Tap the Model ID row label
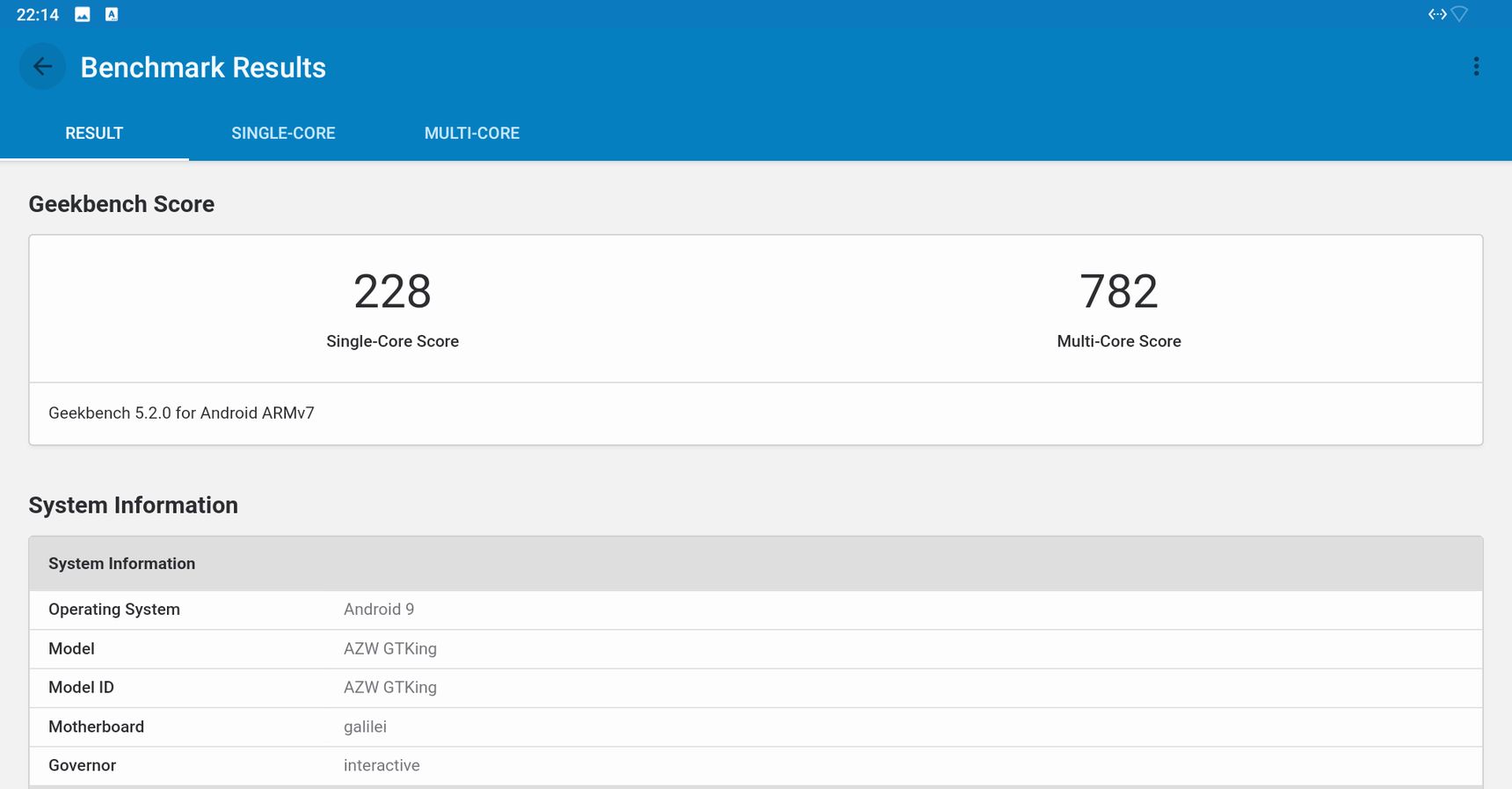 (x=81, y=688)
